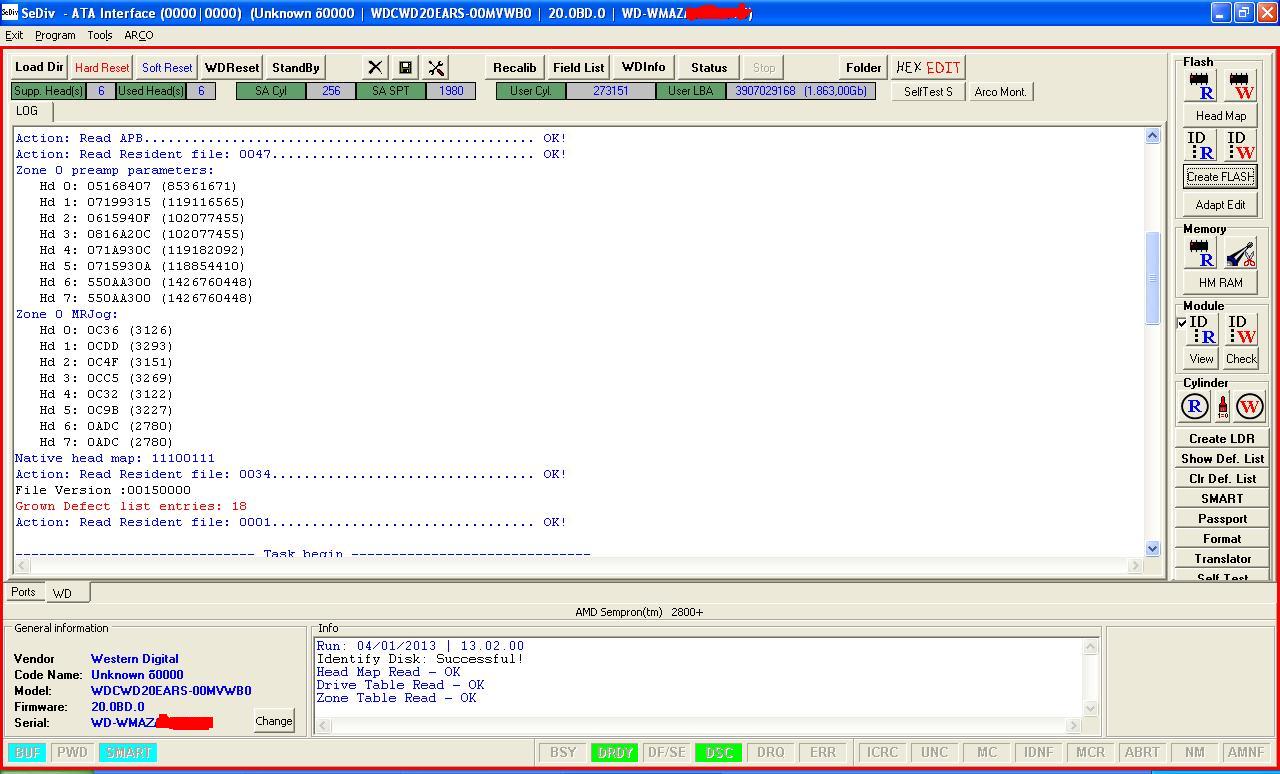
Task: Open the Program menu
Action: point(55,35)
